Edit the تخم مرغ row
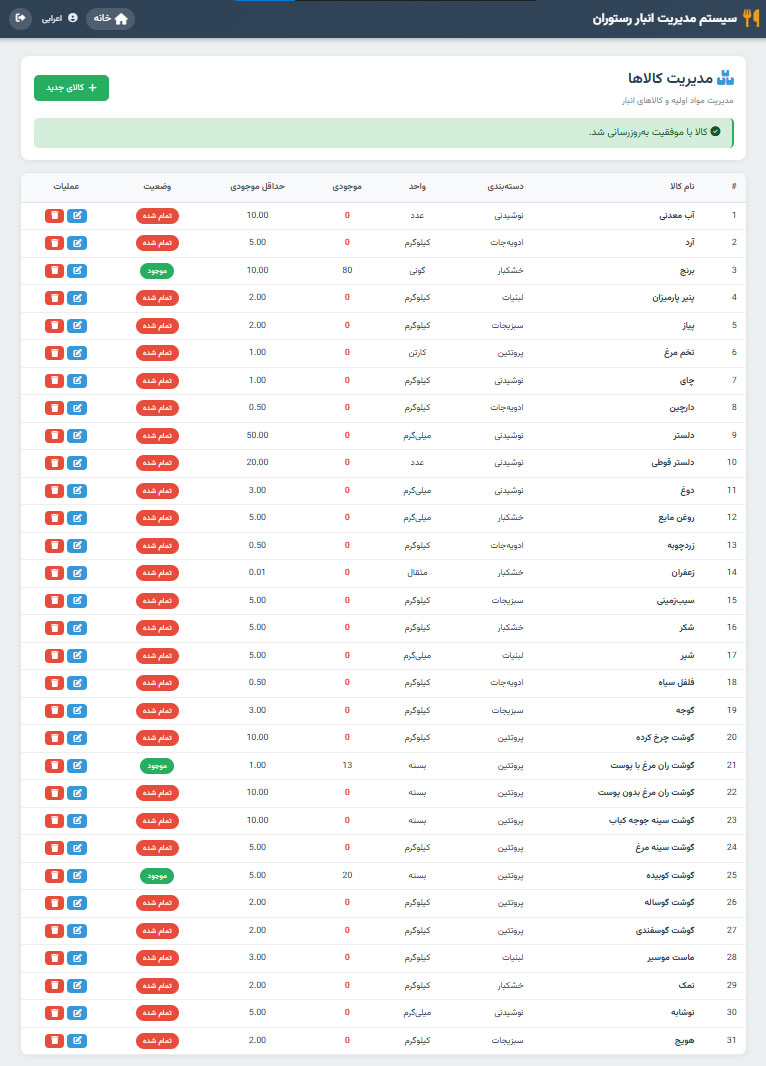The image size is (766, 1066). (77, 353)
